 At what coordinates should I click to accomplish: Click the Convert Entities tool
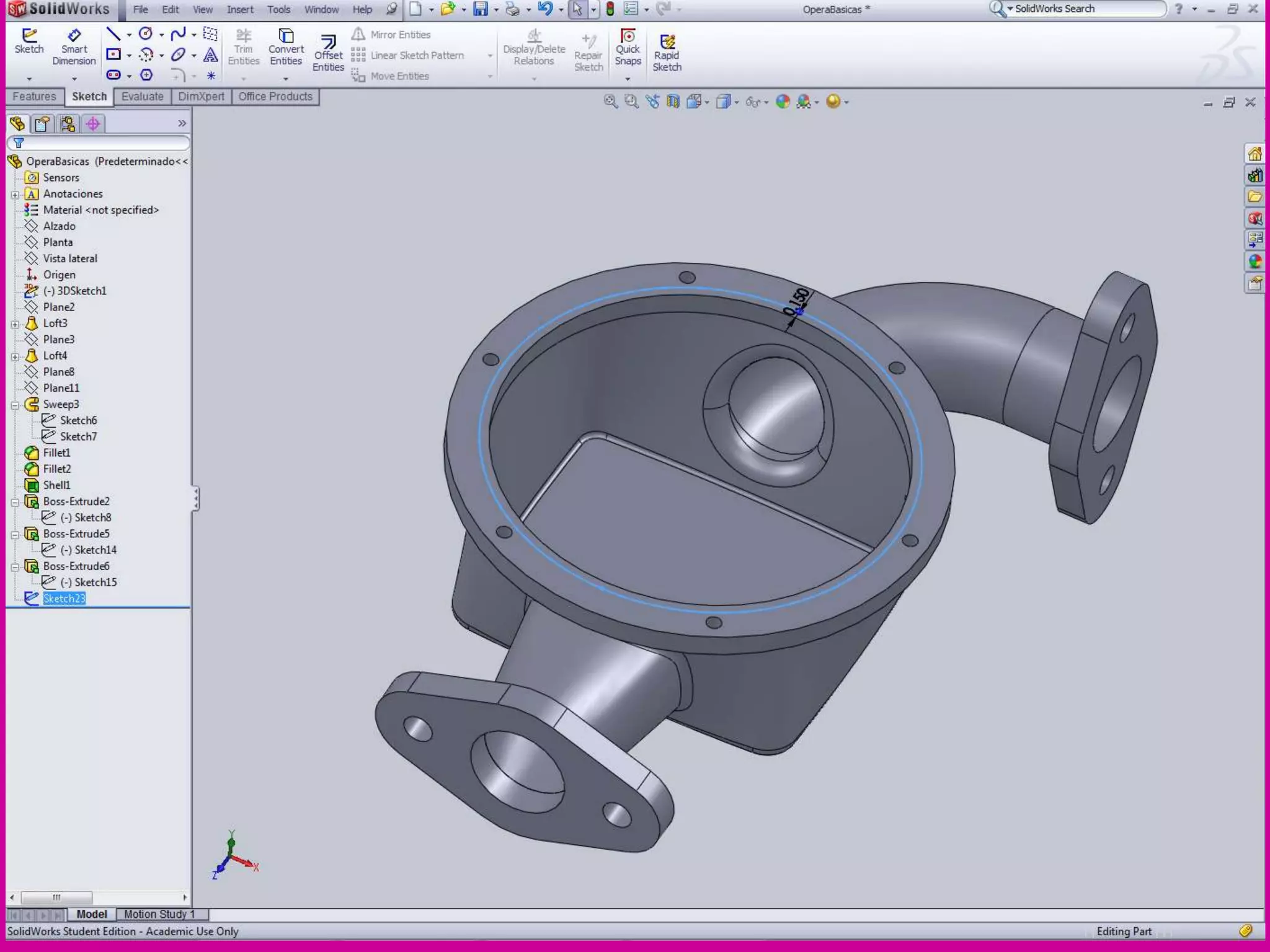coord(286,47)
